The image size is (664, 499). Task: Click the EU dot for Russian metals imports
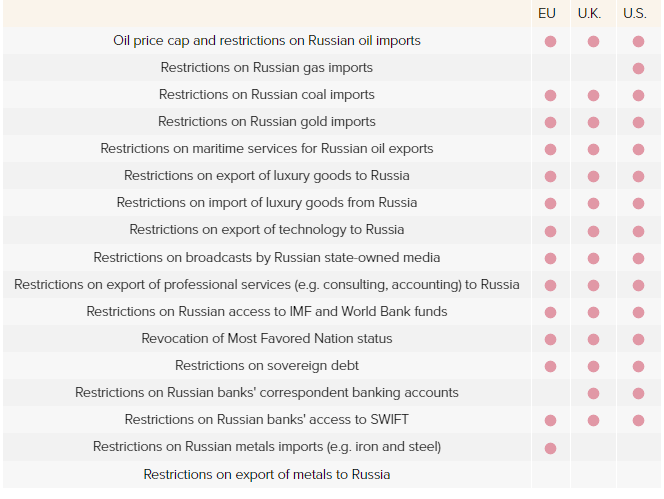pos(550,447)
